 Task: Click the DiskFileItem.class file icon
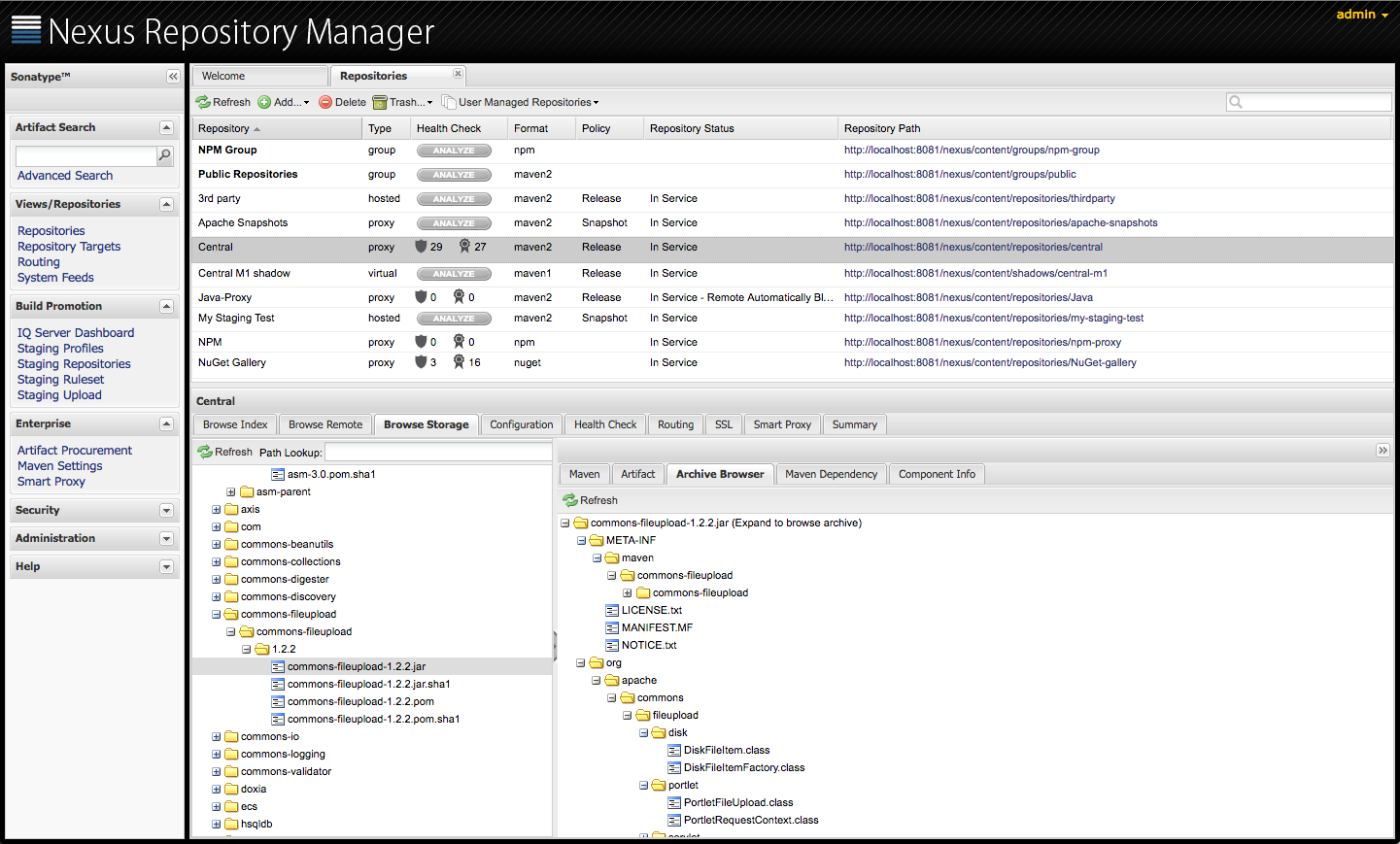(x=674, y=750)
